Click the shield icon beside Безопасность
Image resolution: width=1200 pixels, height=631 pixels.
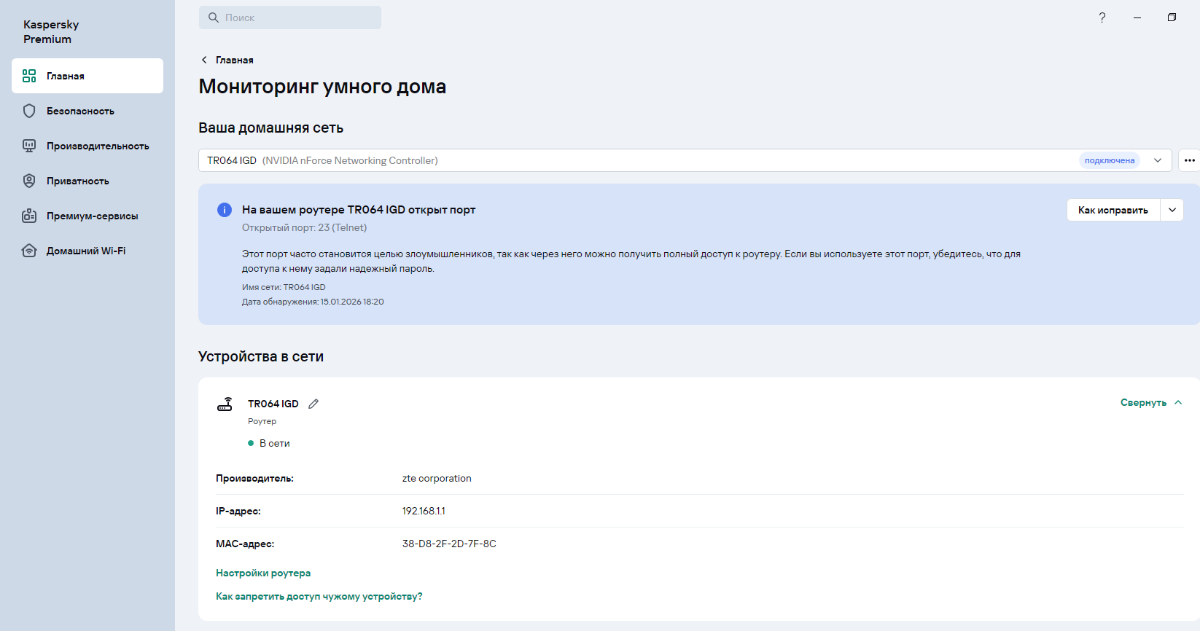[x=29, y=111]
